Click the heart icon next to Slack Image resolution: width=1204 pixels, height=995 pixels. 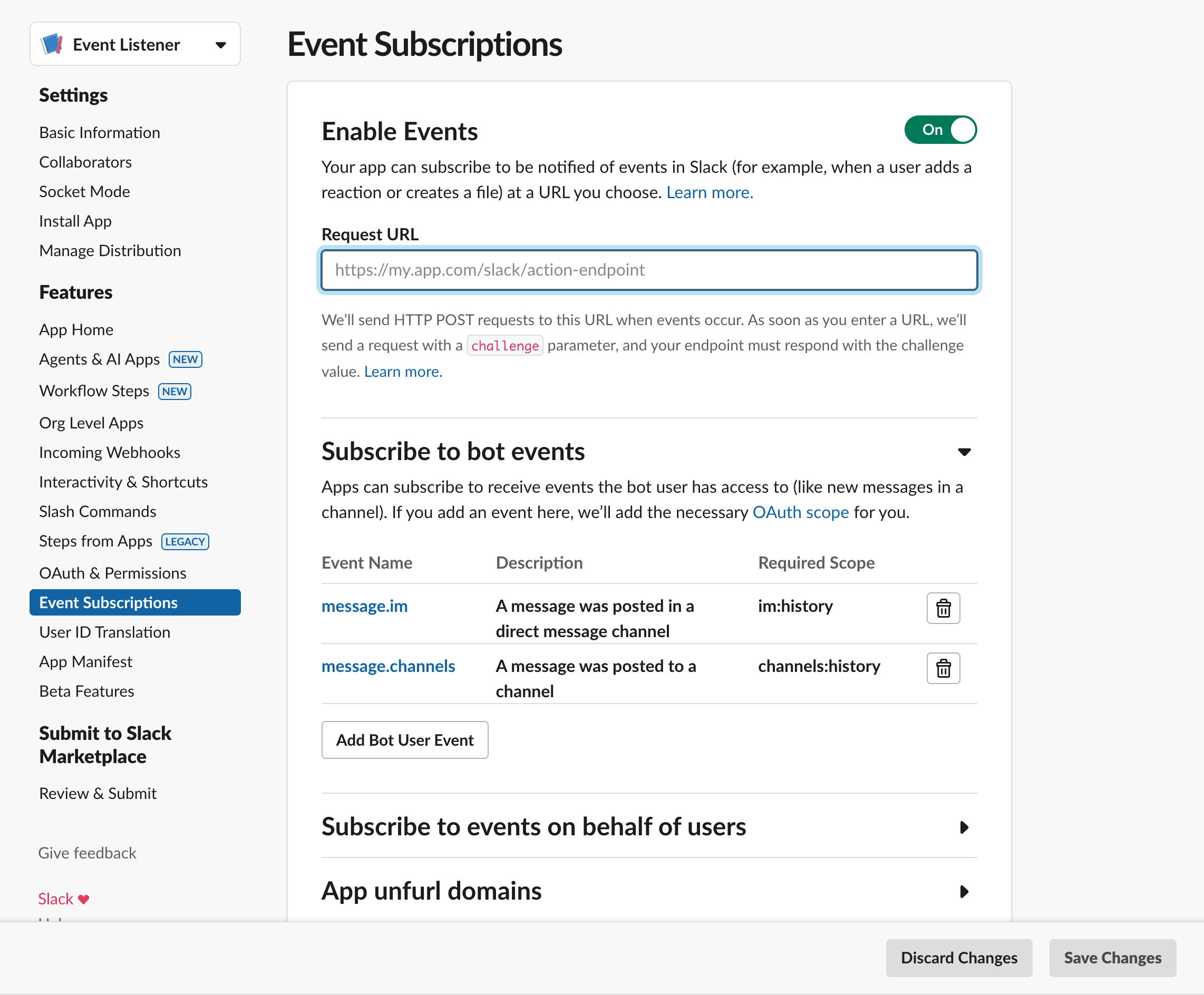click(x=84, y=899)
